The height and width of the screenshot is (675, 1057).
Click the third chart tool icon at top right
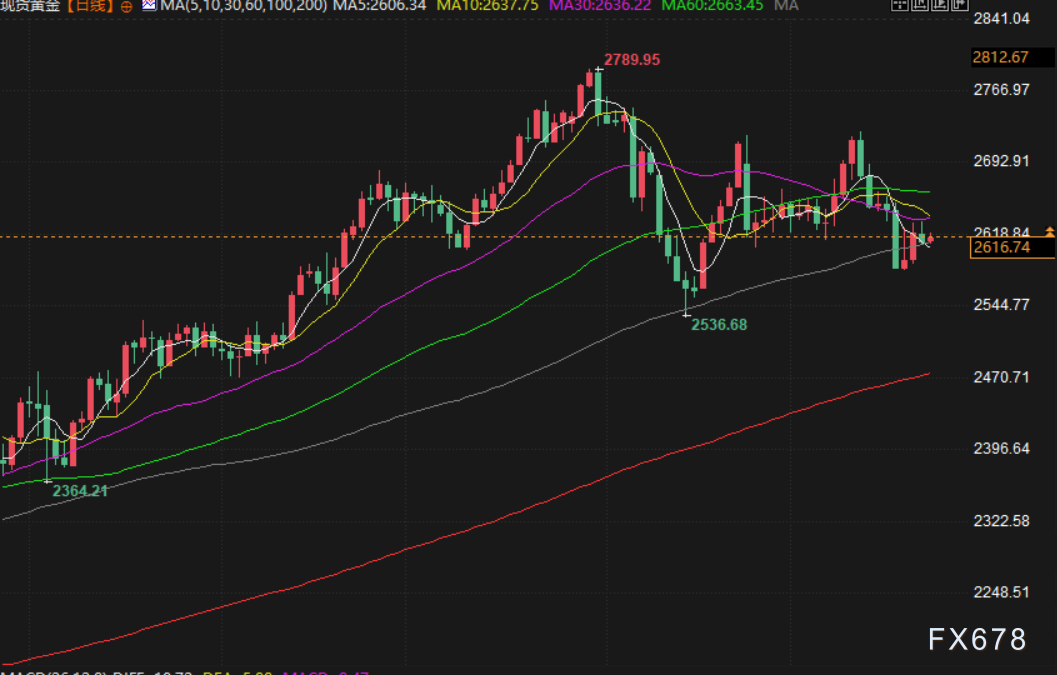940,5
